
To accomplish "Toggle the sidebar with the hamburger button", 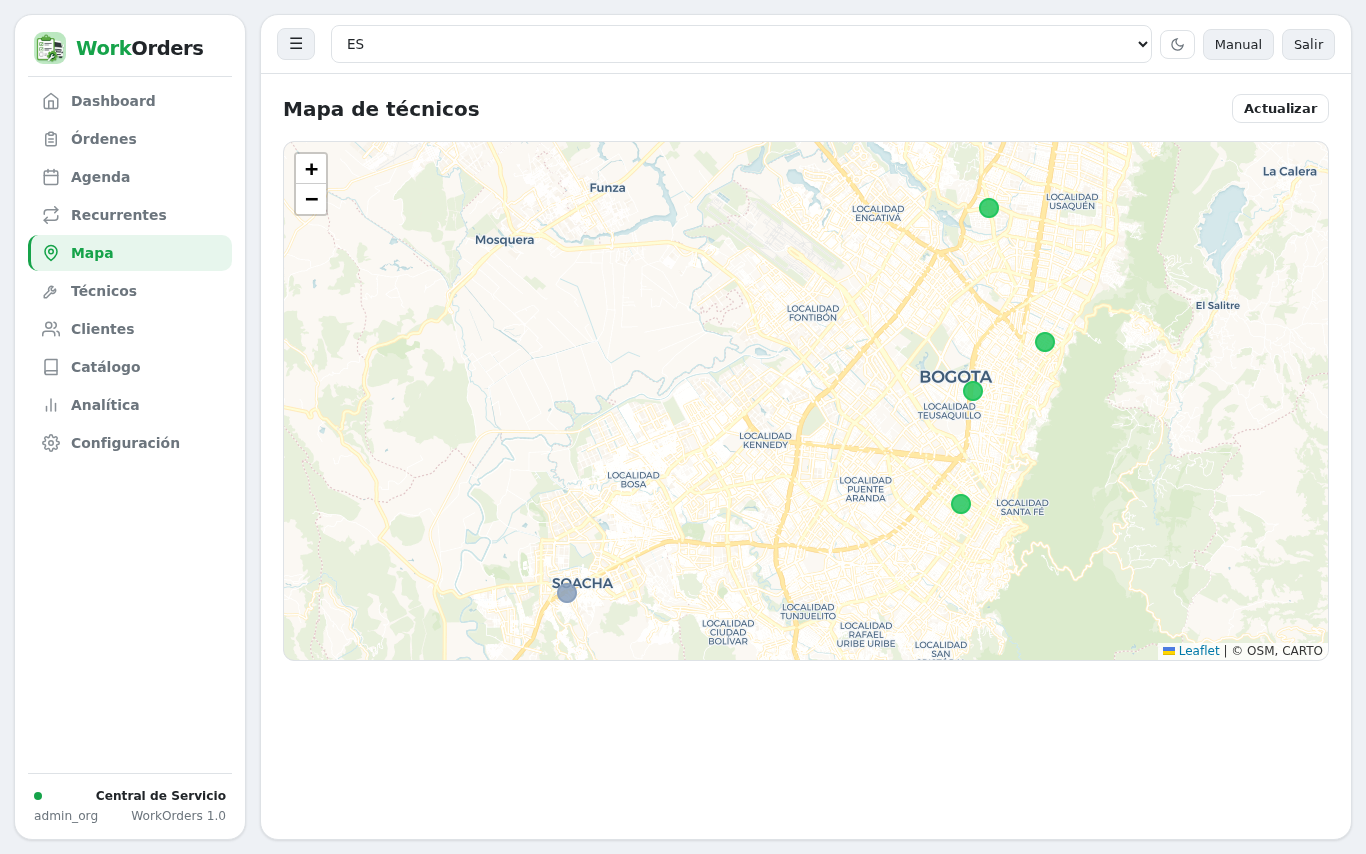I will click(x=296, y=44).
